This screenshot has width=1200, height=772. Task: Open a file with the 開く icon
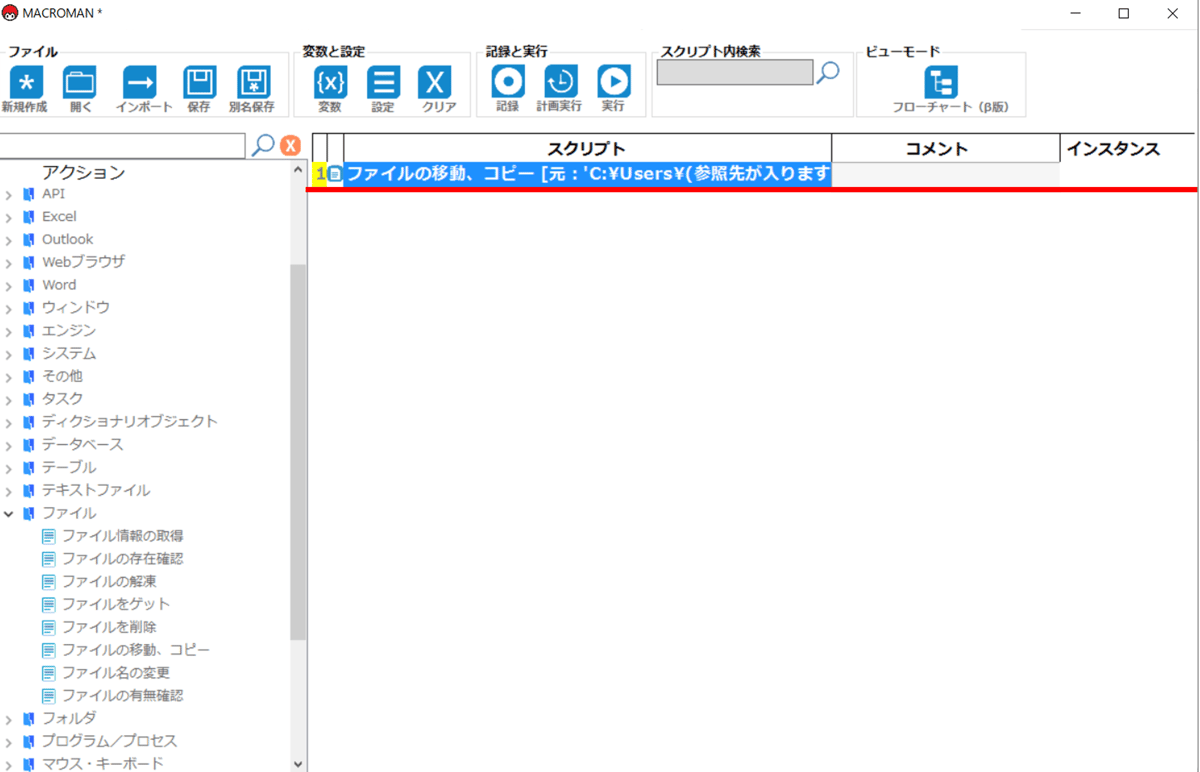pyautogui.click(x=80, y=82)
